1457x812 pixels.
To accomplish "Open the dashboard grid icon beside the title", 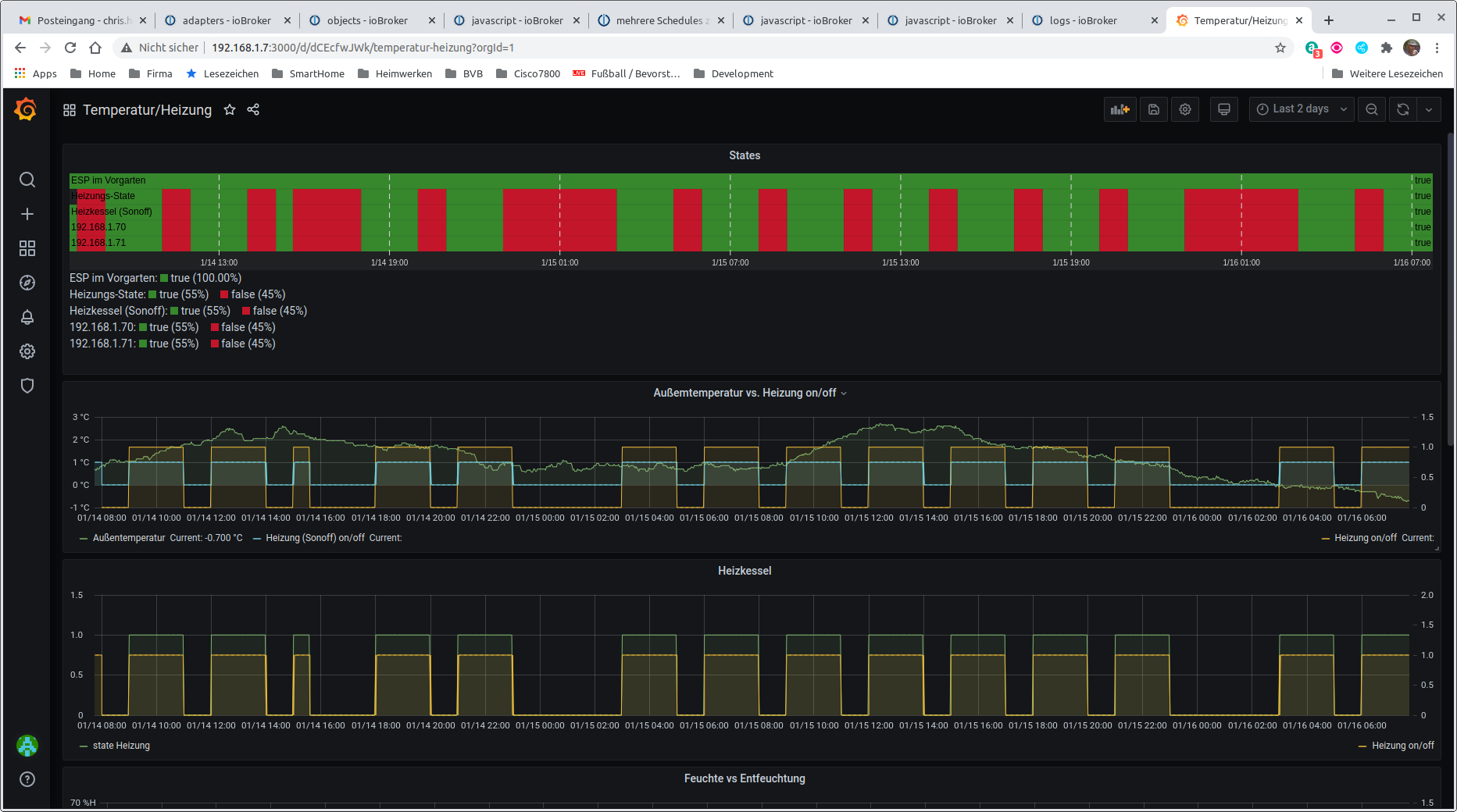I will coord(70,110).
